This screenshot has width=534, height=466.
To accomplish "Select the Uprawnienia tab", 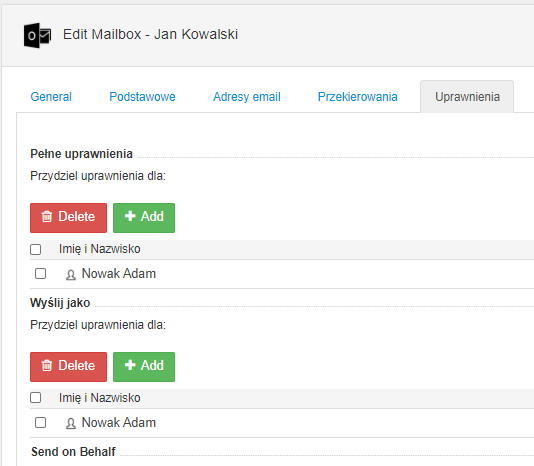I will point(467,97).
